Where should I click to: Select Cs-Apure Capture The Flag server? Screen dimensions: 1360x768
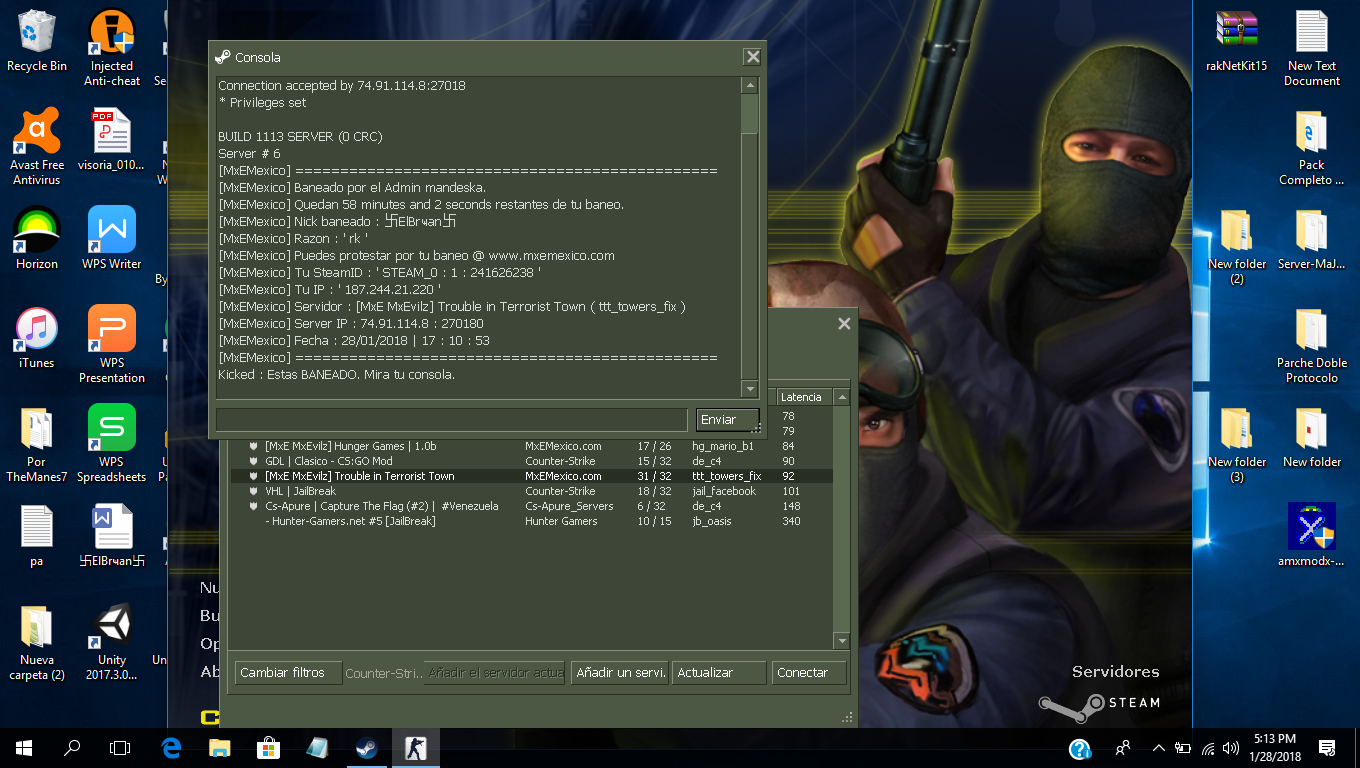[531, 506]
